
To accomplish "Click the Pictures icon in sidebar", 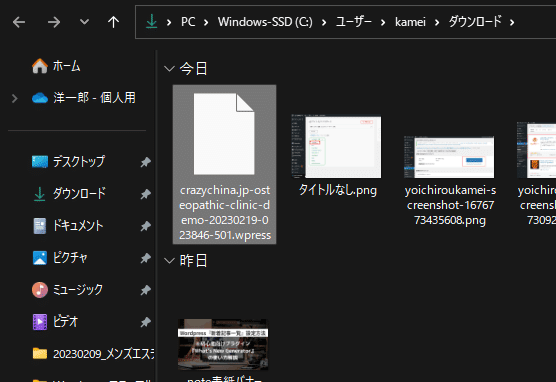I will pyautogui.click(x=40, y=258).
